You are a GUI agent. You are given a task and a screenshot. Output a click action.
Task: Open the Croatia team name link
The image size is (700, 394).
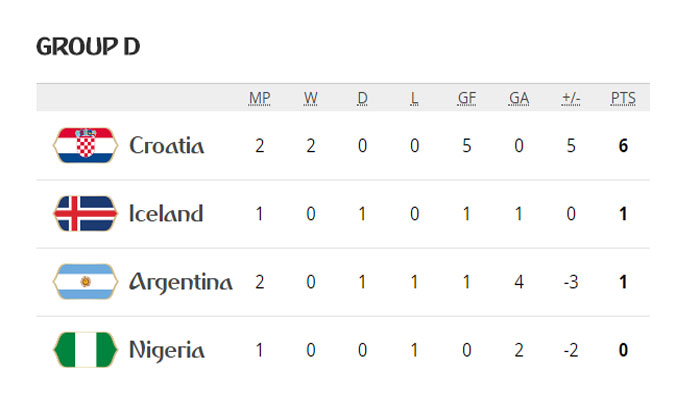point(167,145)
